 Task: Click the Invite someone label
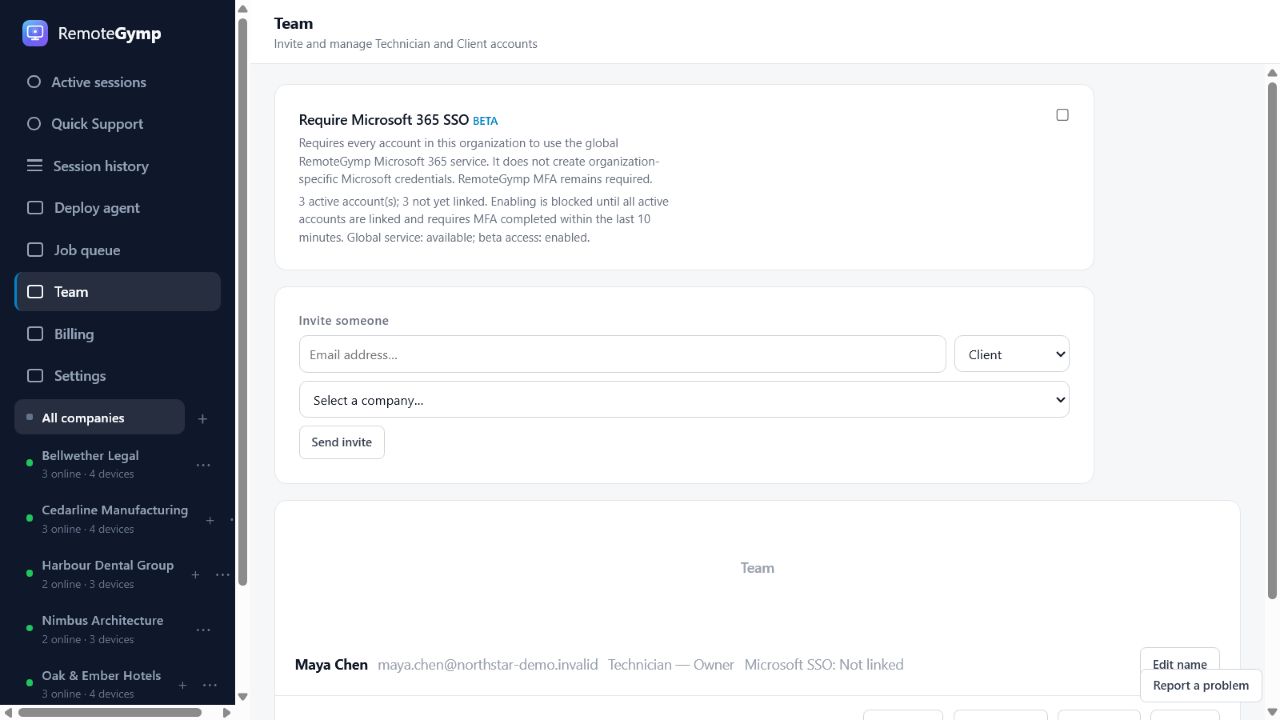click(343, 321)
